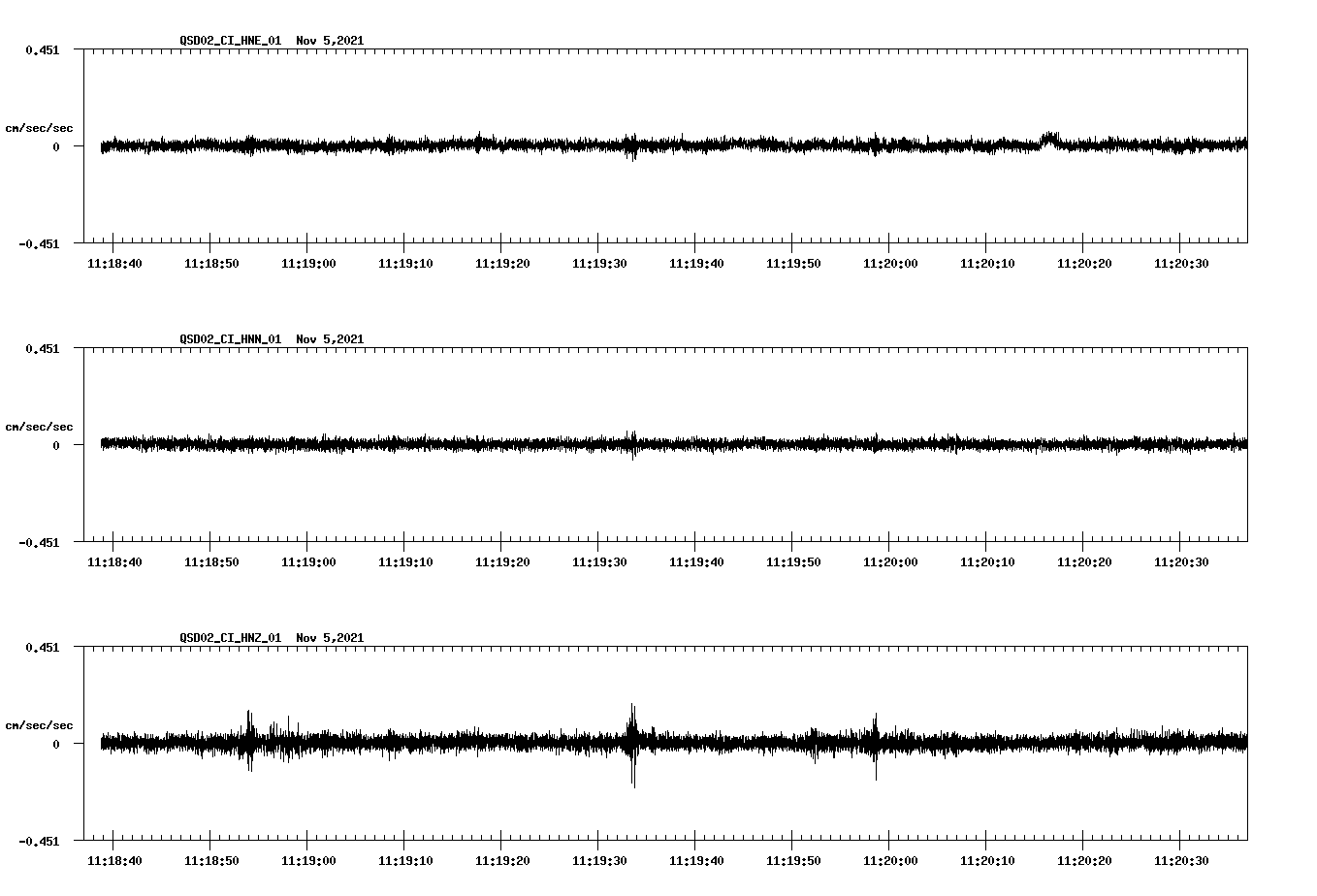Viewport: 1317px width, 896px height.
Task: Click the -0.451 lower limit on HNE axis
Action: click(39, 243)
